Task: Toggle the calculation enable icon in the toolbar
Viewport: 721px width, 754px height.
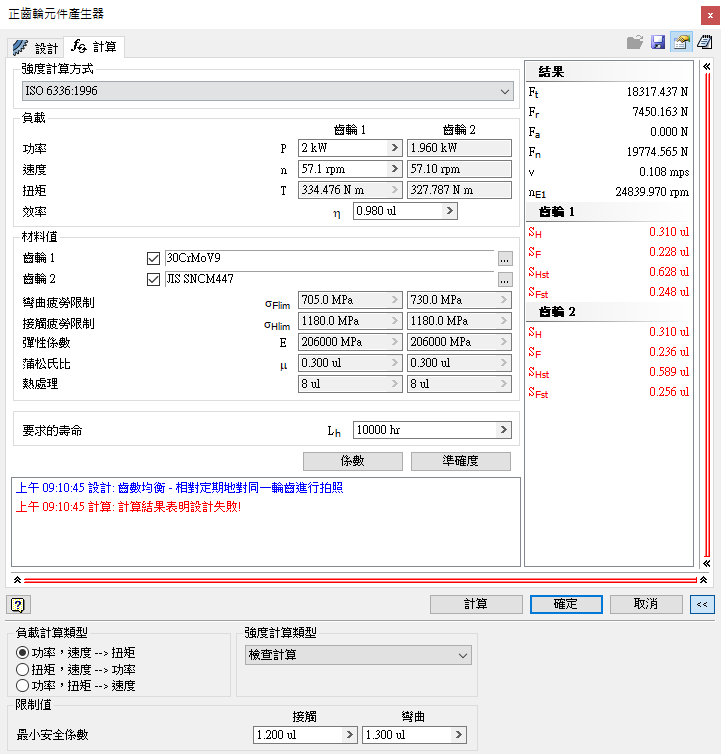Action: (681, 42)
